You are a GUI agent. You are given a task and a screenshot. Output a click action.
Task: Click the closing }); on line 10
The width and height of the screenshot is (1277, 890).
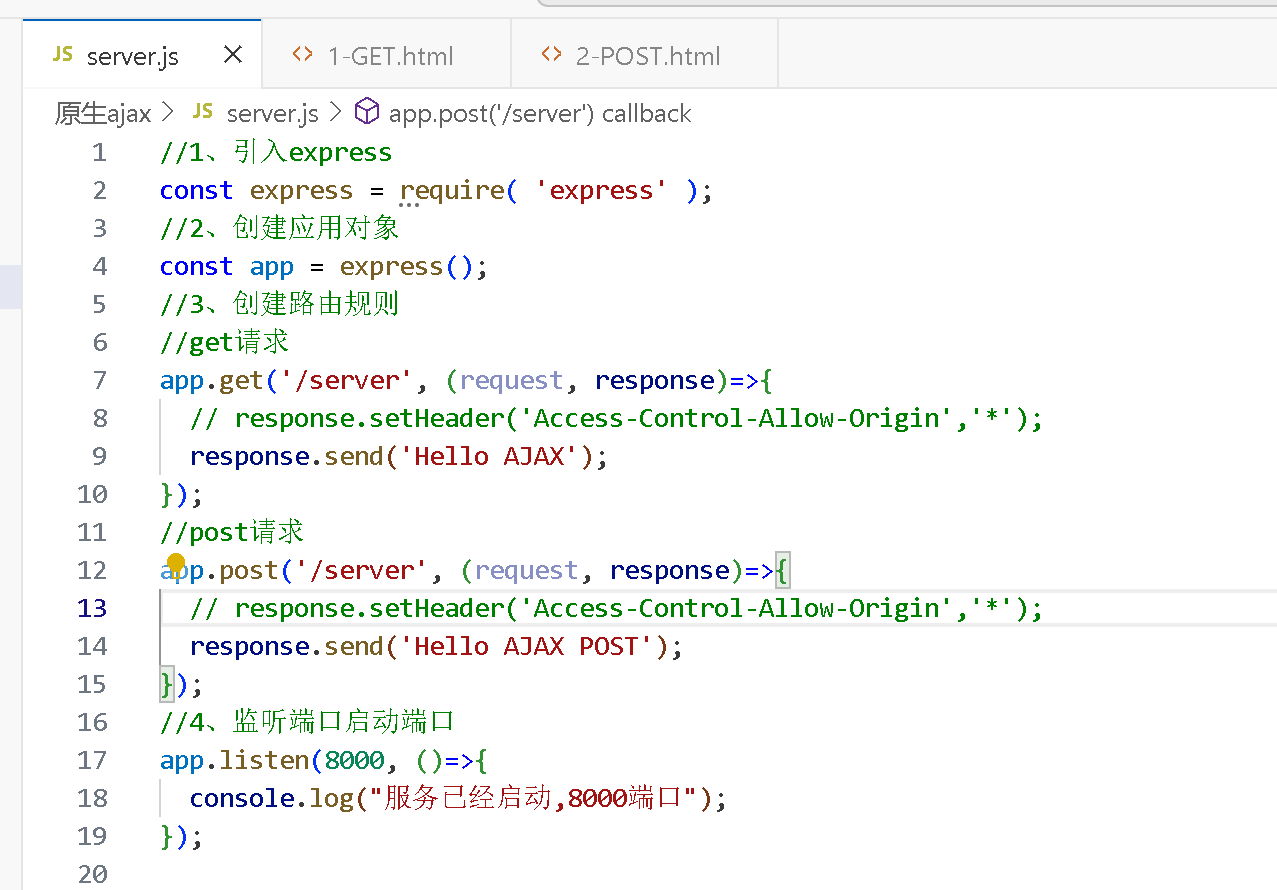pyautogui.click(x=181, y=494)
